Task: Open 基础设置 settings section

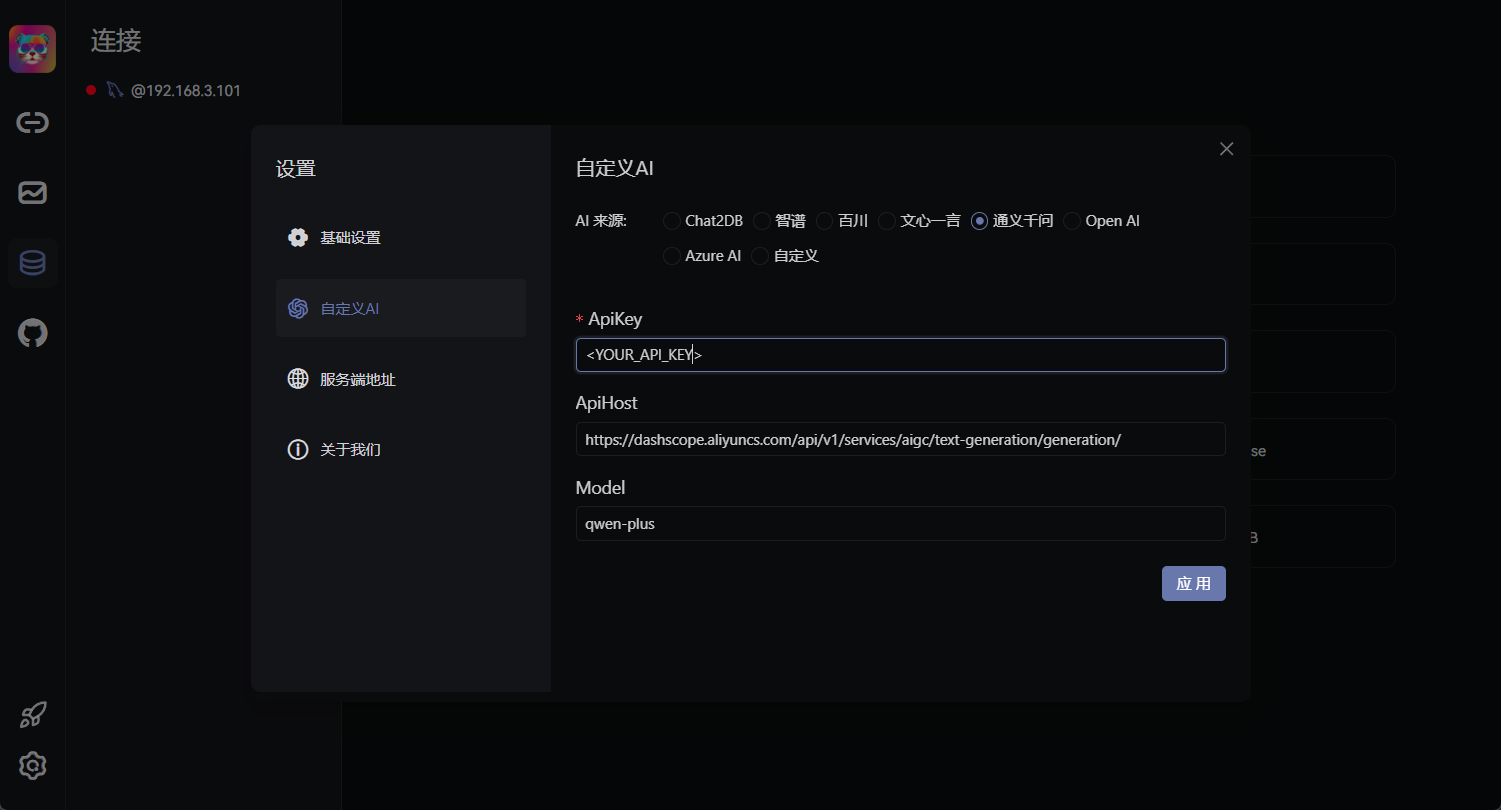Action: [x=401, y=238]
